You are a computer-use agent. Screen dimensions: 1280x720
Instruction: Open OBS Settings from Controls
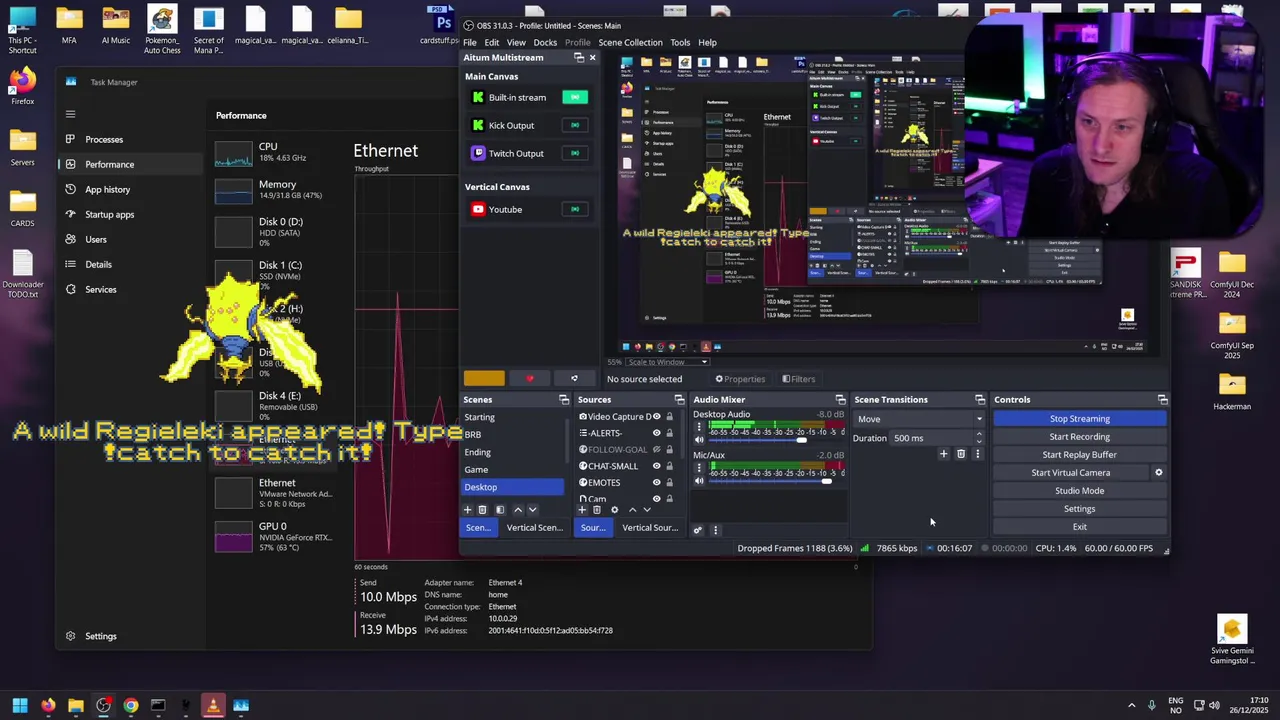[x=1080, y=509]
